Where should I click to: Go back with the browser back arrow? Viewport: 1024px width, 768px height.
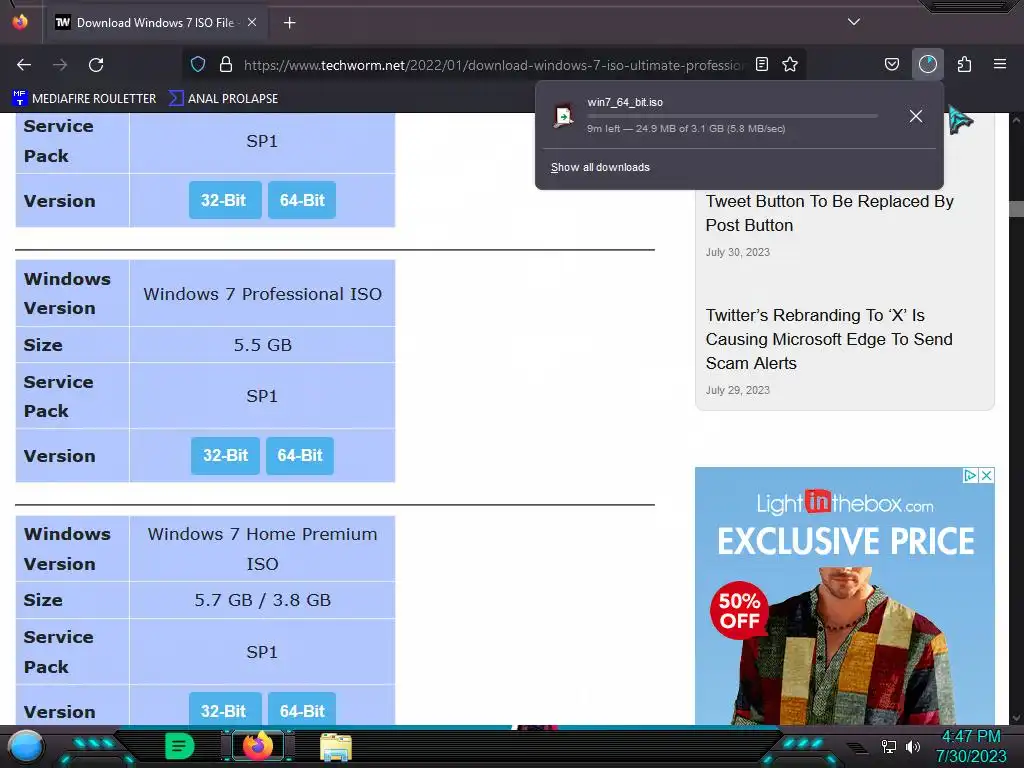[x=24, y=65]
